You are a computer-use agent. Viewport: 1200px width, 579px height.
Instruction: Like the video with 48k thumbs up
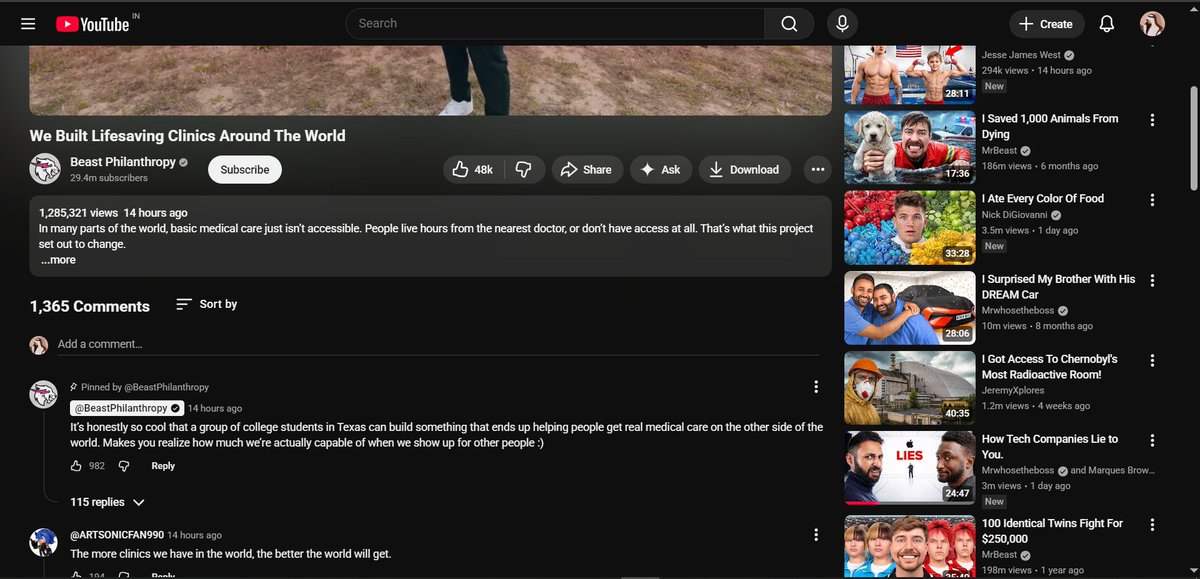[473, 170]
